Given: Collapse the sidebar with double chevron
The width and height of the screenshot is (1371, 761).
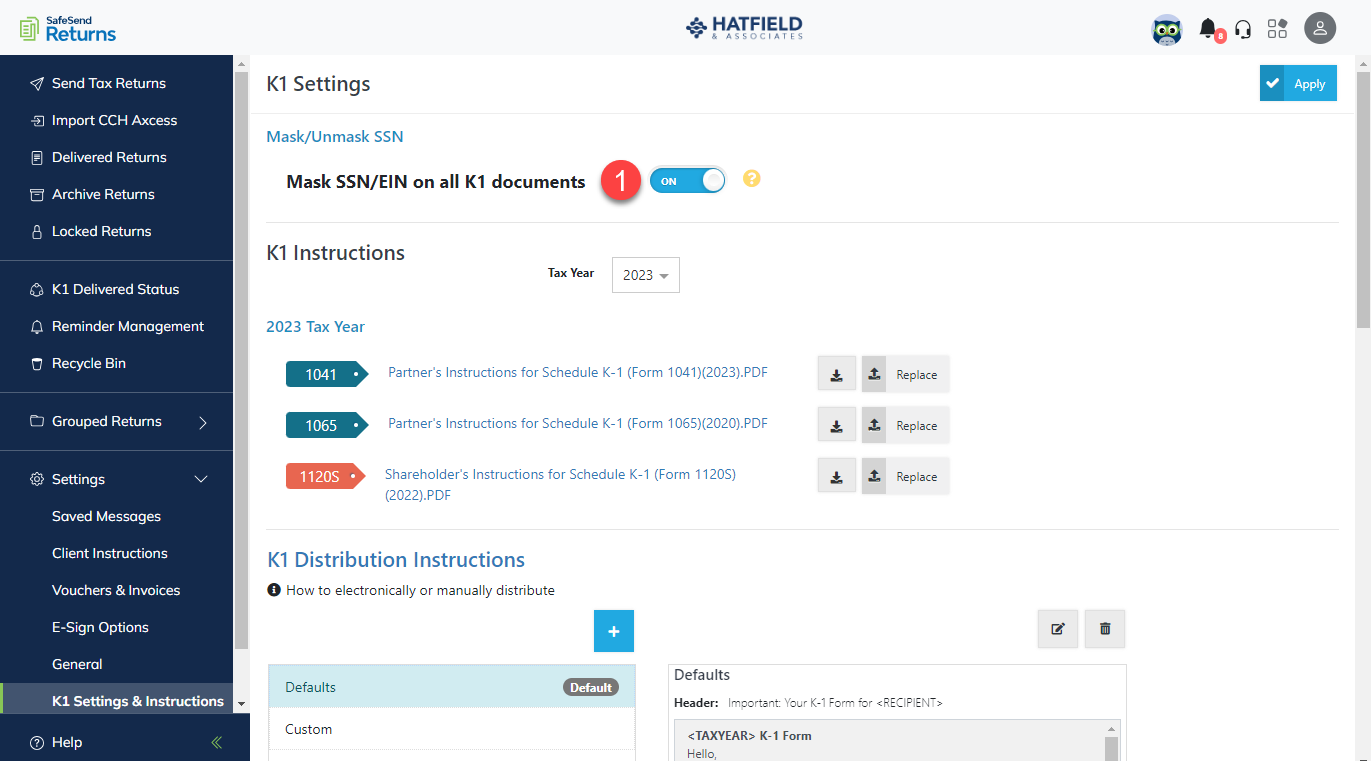Looking at the screenshot, I should pos(216,742).
